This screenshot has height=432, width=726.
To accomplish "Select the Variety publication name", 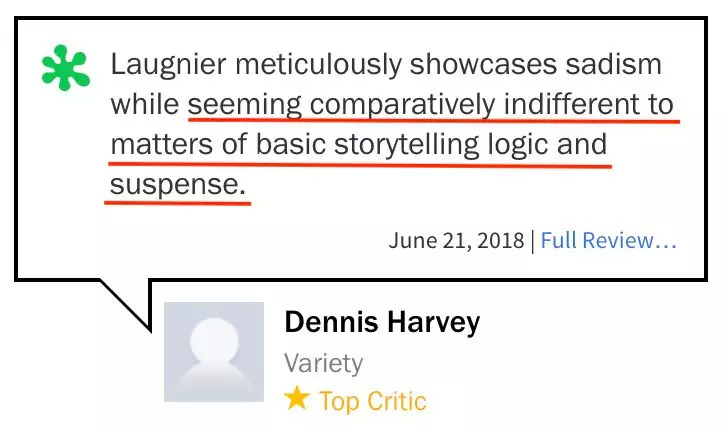I will point(323,362).
